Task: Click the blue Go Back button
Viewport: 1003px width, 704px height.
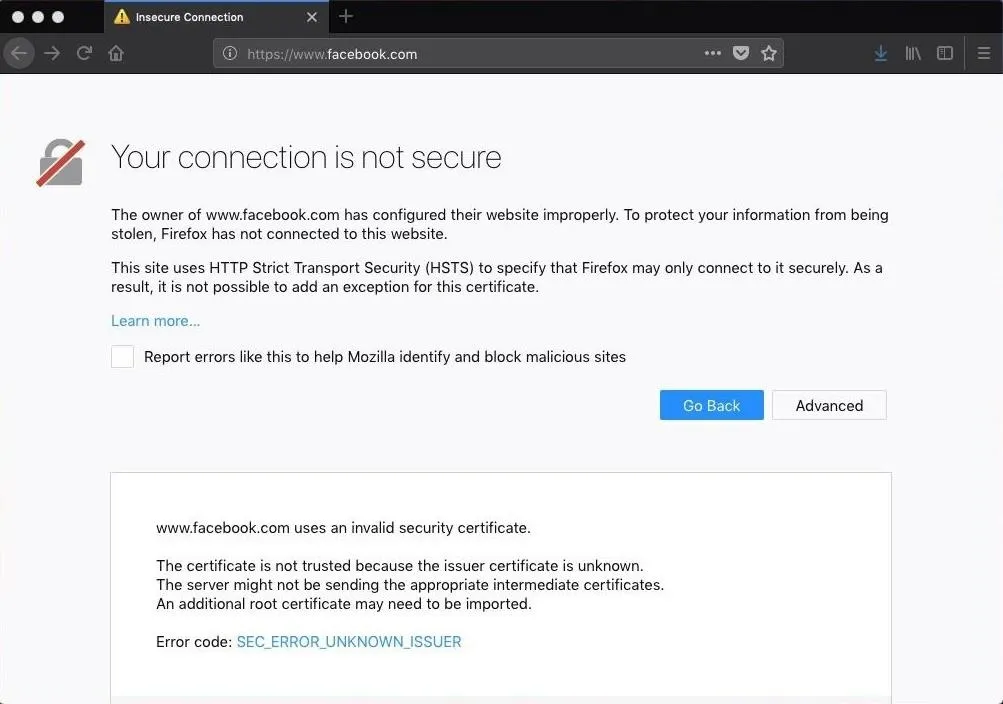Action: (711, 405)
